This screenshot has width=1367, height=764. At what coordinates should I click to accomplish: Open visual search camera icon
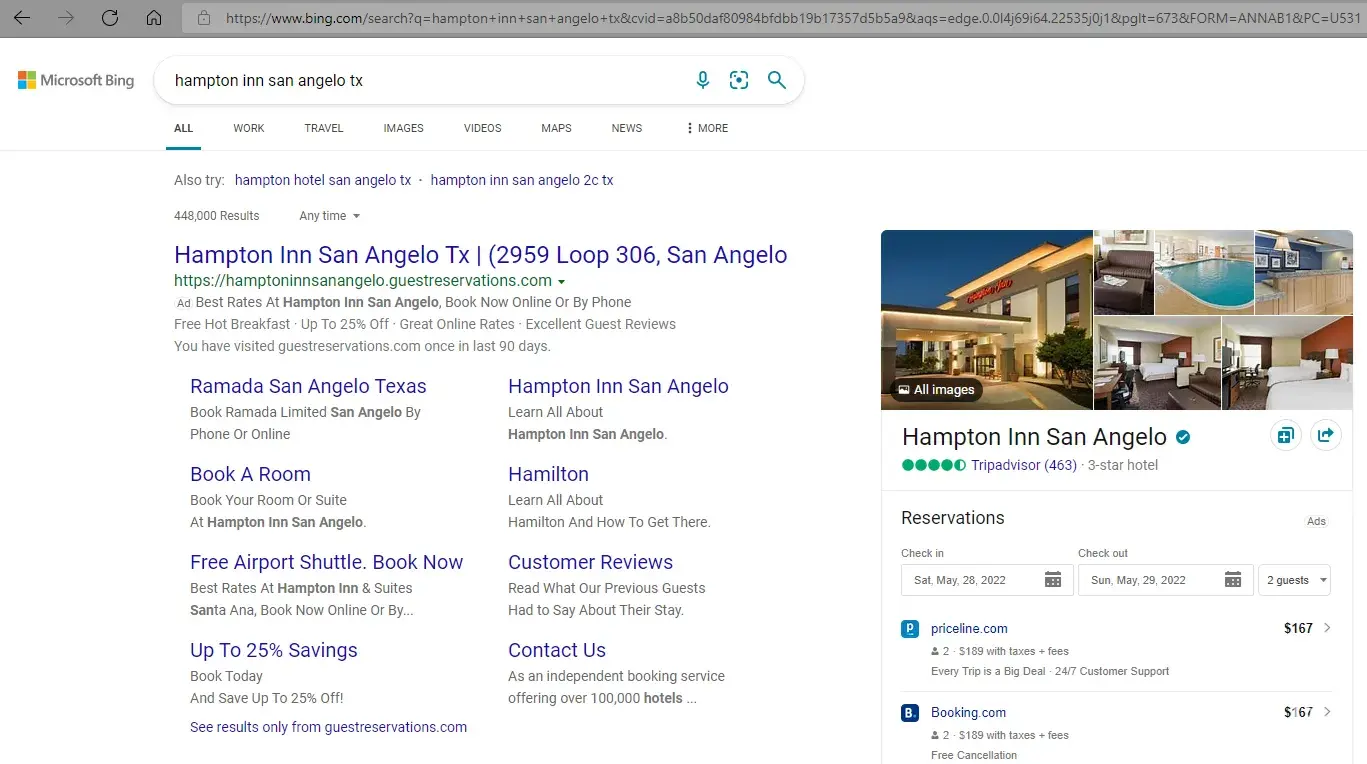(739, 81)
